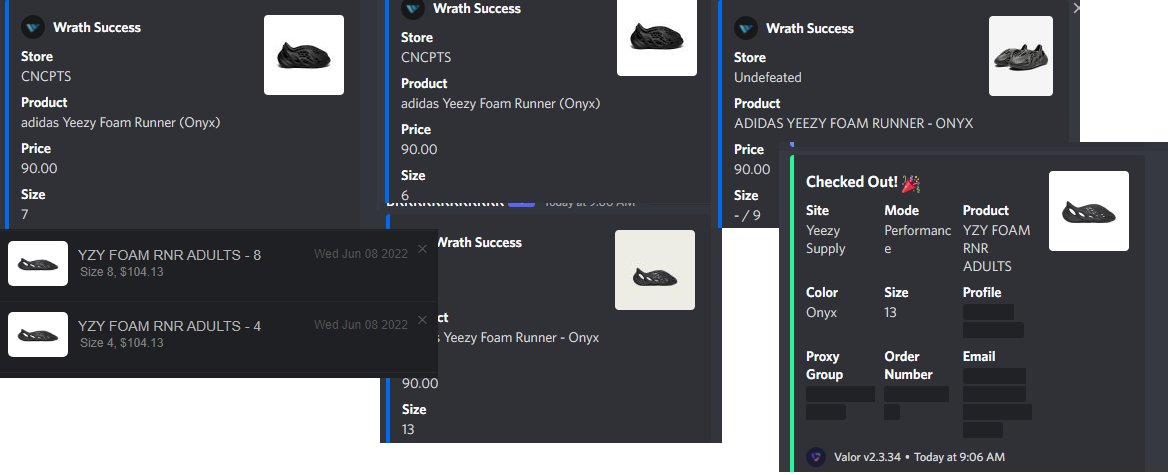Dismiss the YZY FOAM RNR ADULTS - 4 notification
Viewport: 1168px width, 475px height.
tap(422, 319)
